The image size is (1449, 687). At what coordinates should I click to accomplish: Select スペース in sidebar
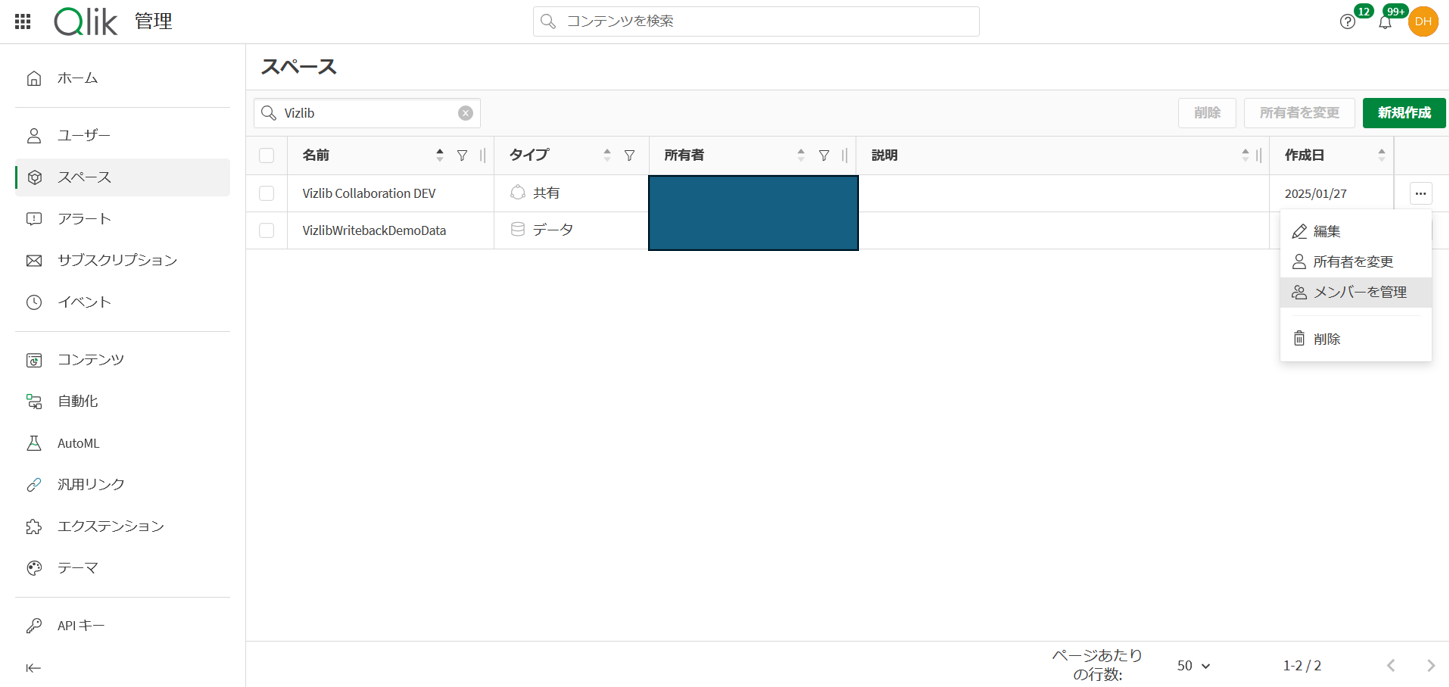pos(122,177)
